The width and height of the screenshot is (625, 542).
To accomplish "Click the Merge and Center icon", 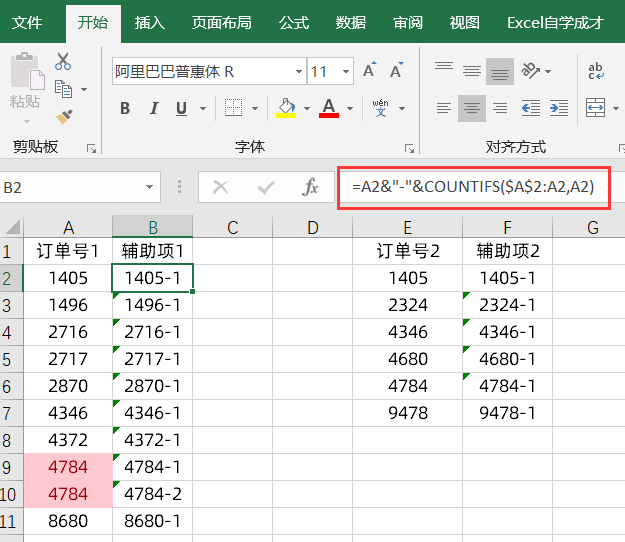I will (x=596, y=108).
